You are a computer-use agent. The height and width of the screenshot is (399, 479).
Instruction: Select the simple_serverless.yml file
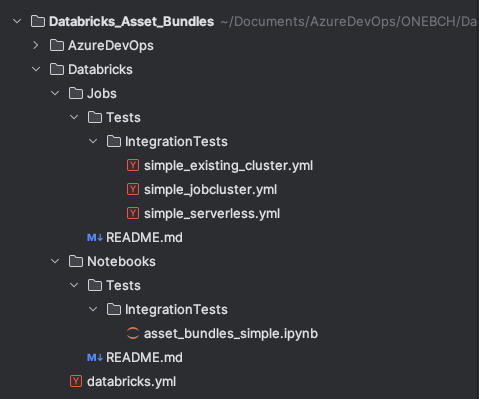click(x=212, y=214)
